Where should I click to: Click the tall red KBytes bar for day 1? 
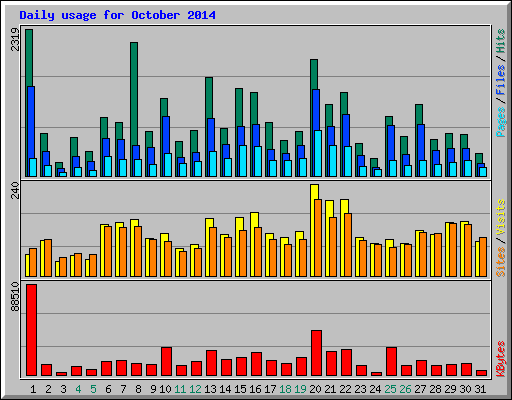[x=32, y=330]
